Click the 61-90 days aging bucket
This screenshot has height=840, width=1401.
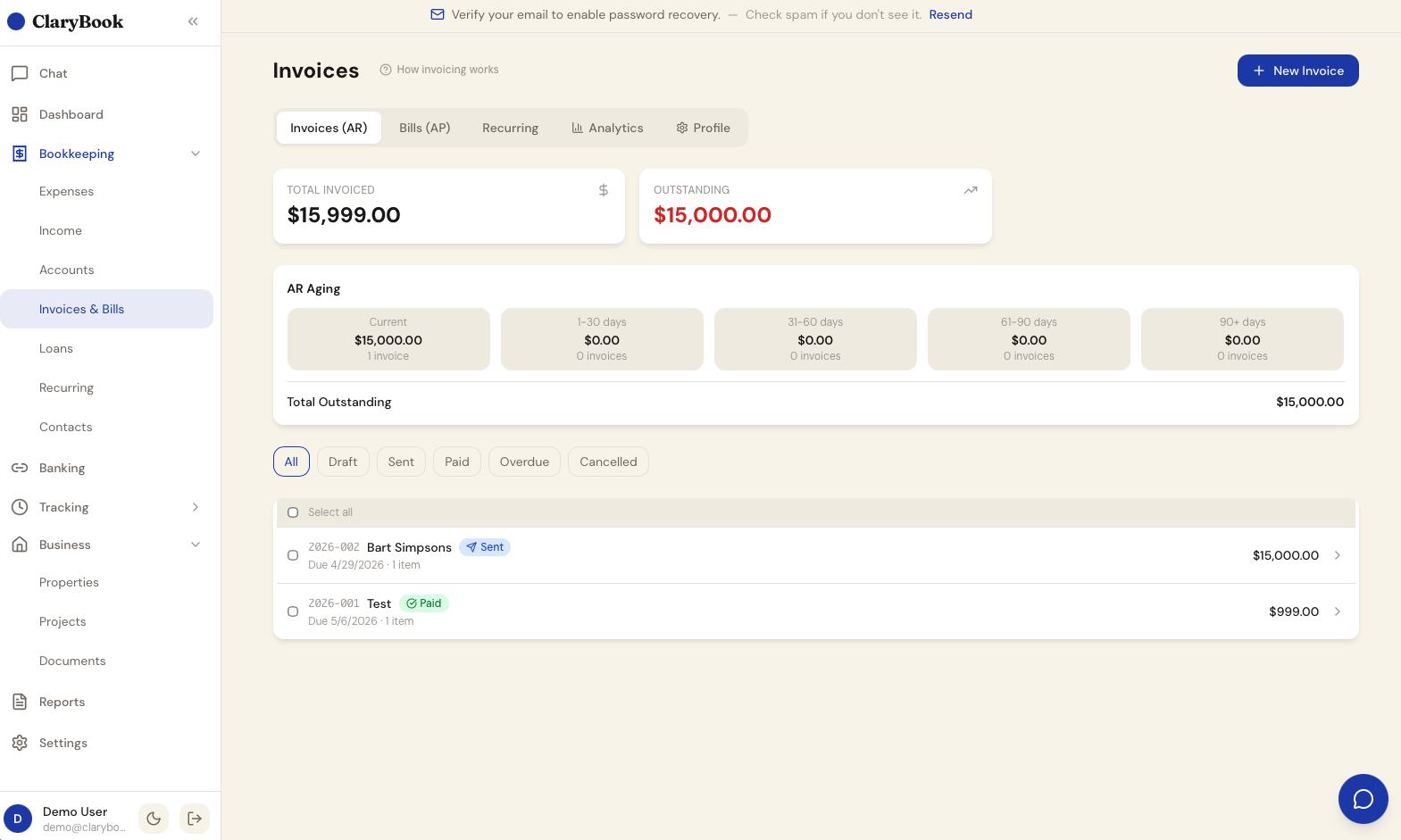1029,339
